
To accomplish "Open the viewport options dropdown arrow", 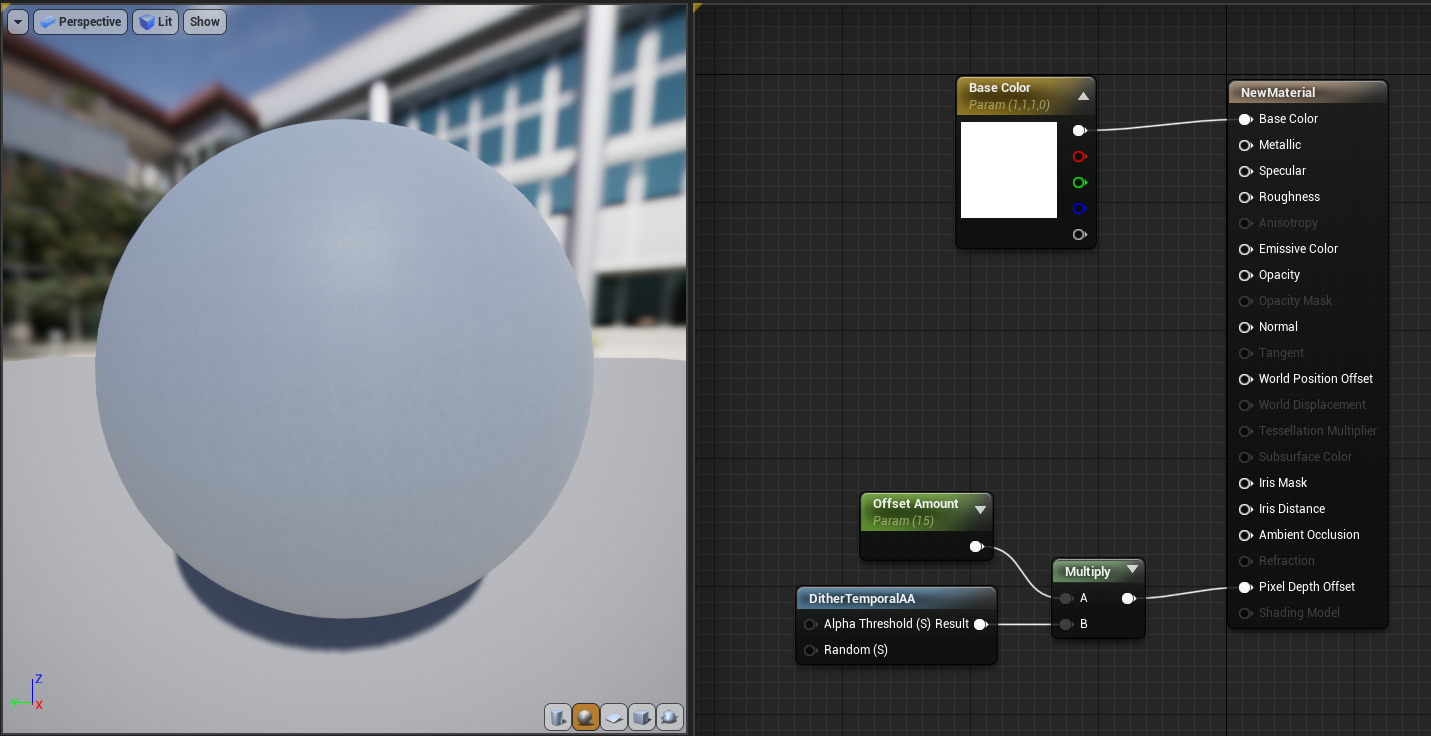I will [x=17, y=22].
